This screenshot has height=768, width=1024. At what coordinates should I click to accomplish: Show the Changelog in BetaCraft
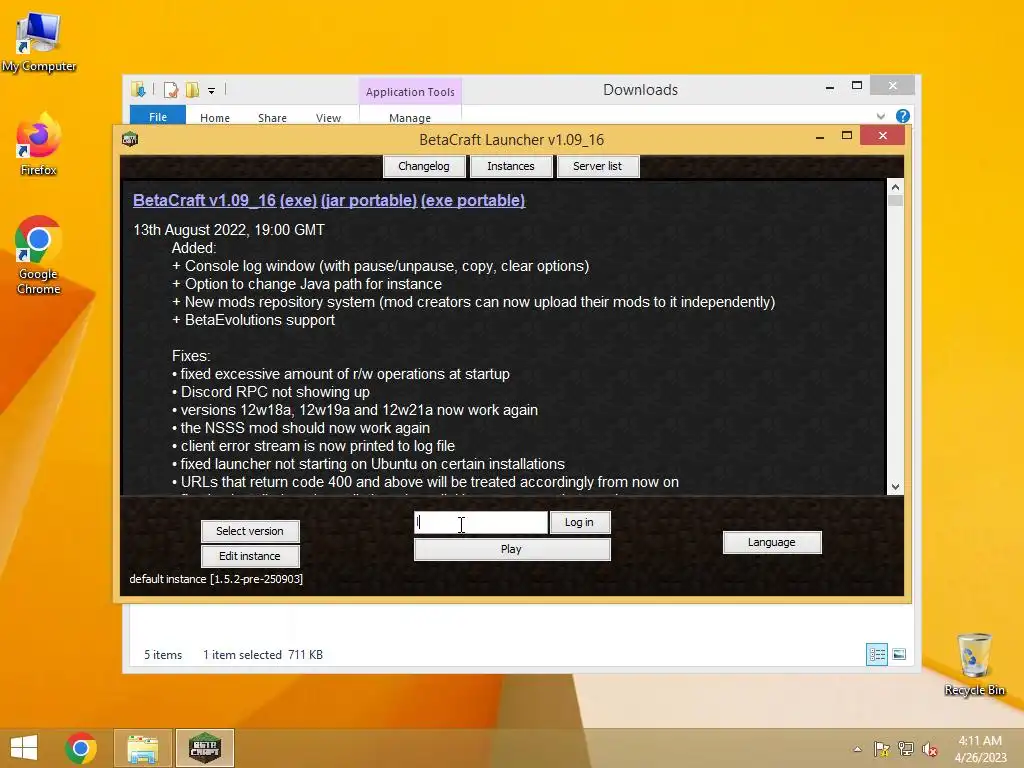click(x=424, y=166)
